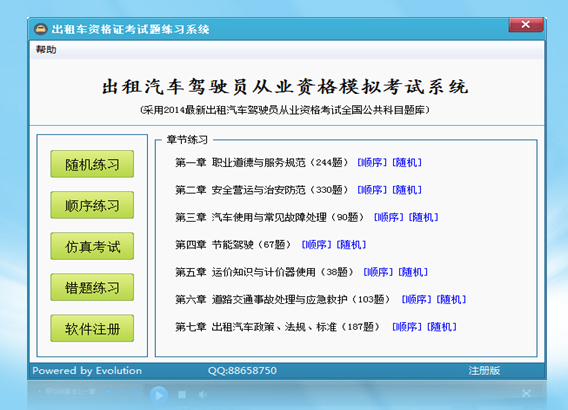Click the 章节练习 group label

click(187, 139)
